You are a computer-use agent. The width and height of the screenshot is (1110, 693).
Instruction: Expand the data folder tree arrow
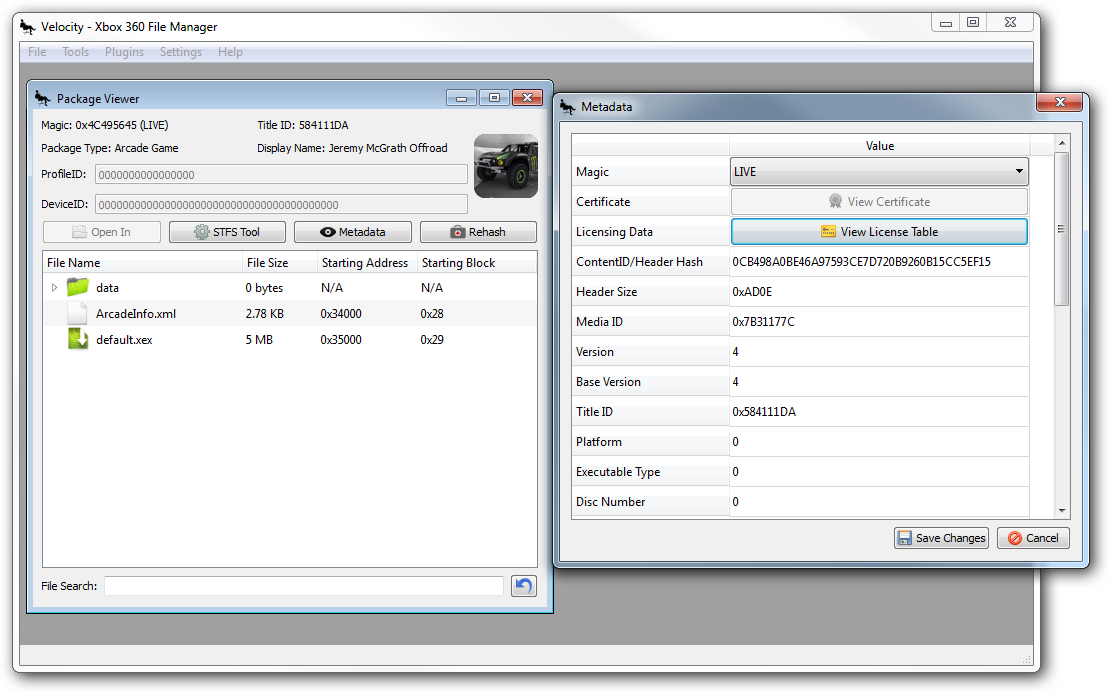click(x=55, y=287)
